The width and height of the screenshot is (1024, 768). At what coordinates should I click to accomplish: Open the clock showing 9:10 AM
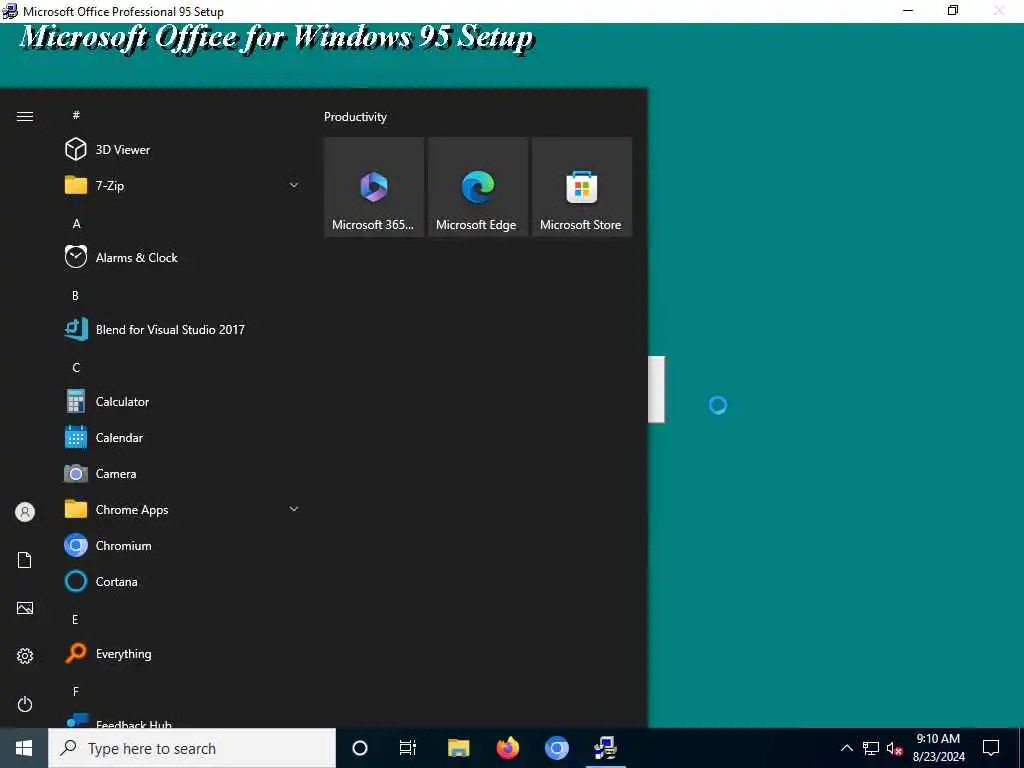pyautogui.click(x=938, y=748)
